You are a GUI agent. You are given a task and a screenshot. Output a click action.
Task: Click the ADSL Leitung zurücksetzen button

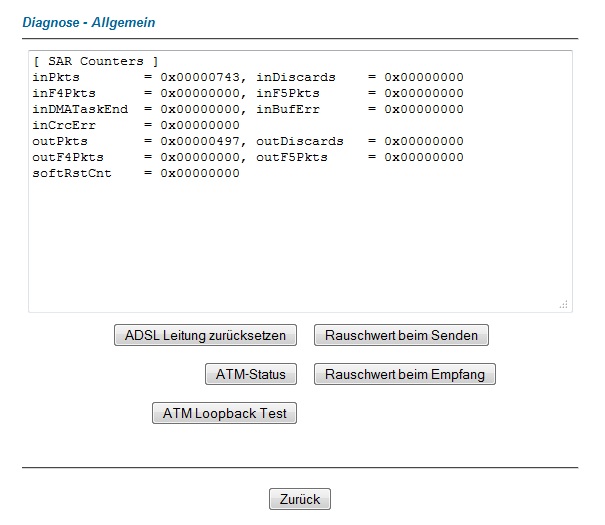[205, 335]
